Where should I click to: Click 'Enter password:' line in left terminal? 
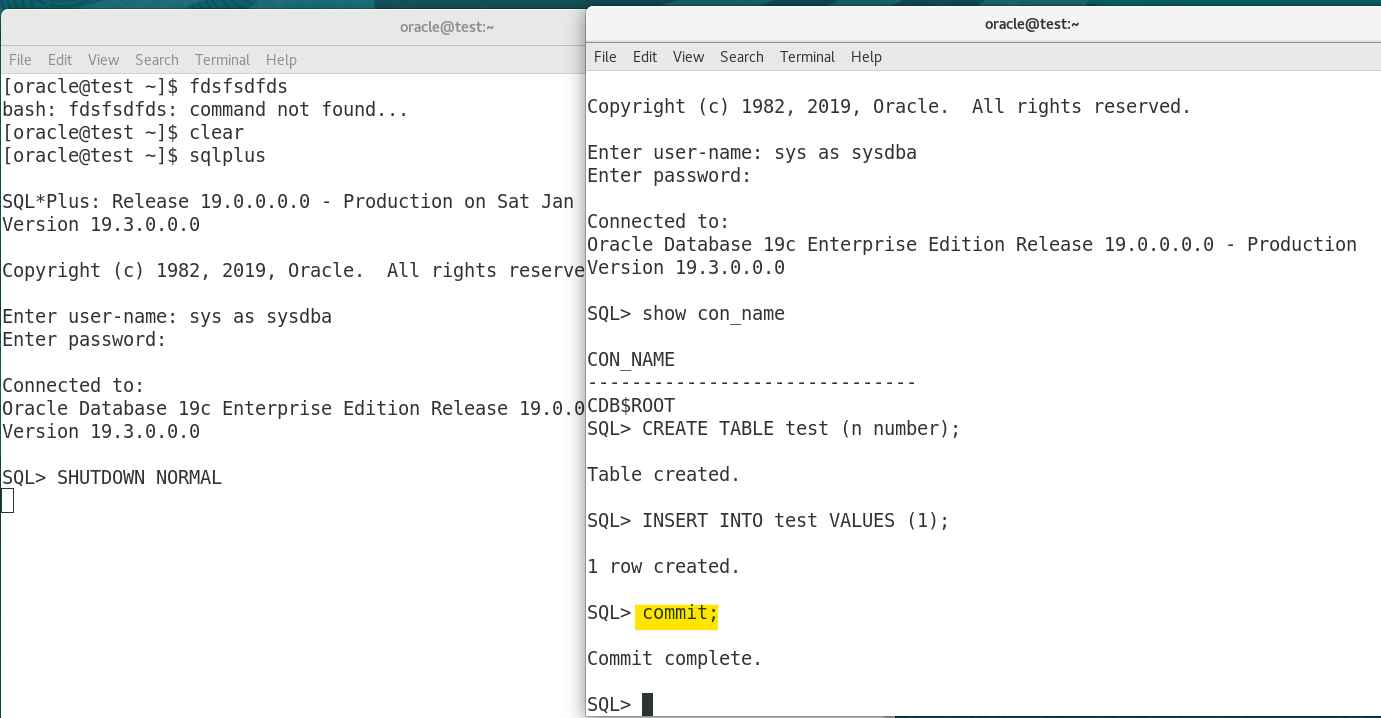click(84, 340)
